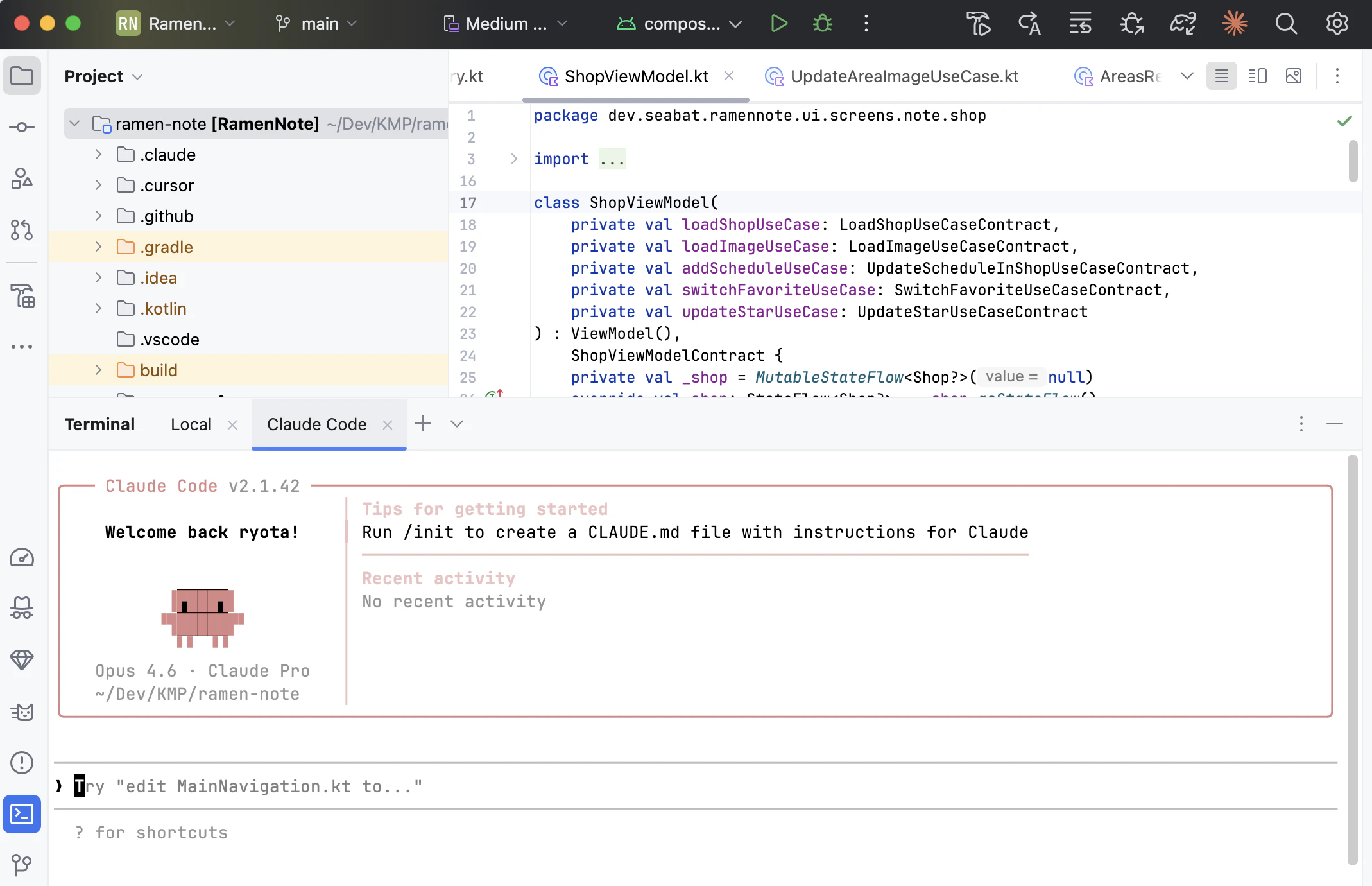
Task: Open IDE settings gear
Action: (1337, 24)
